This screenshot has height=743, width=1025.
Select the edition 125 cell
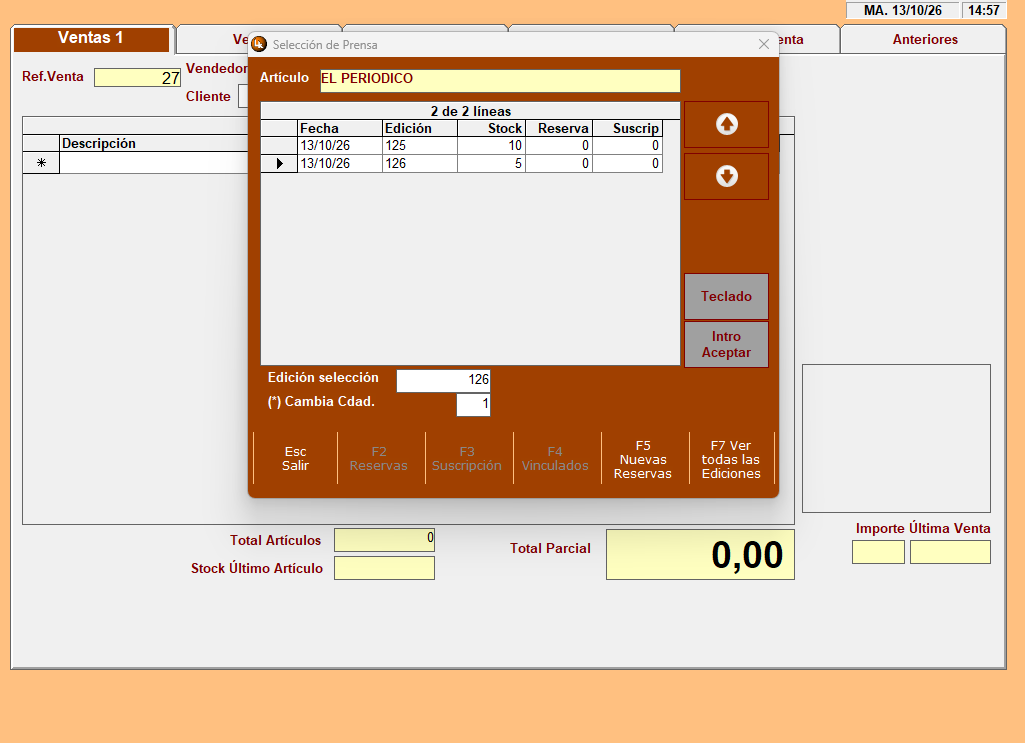pyautogui.click(x=419, y=146)
